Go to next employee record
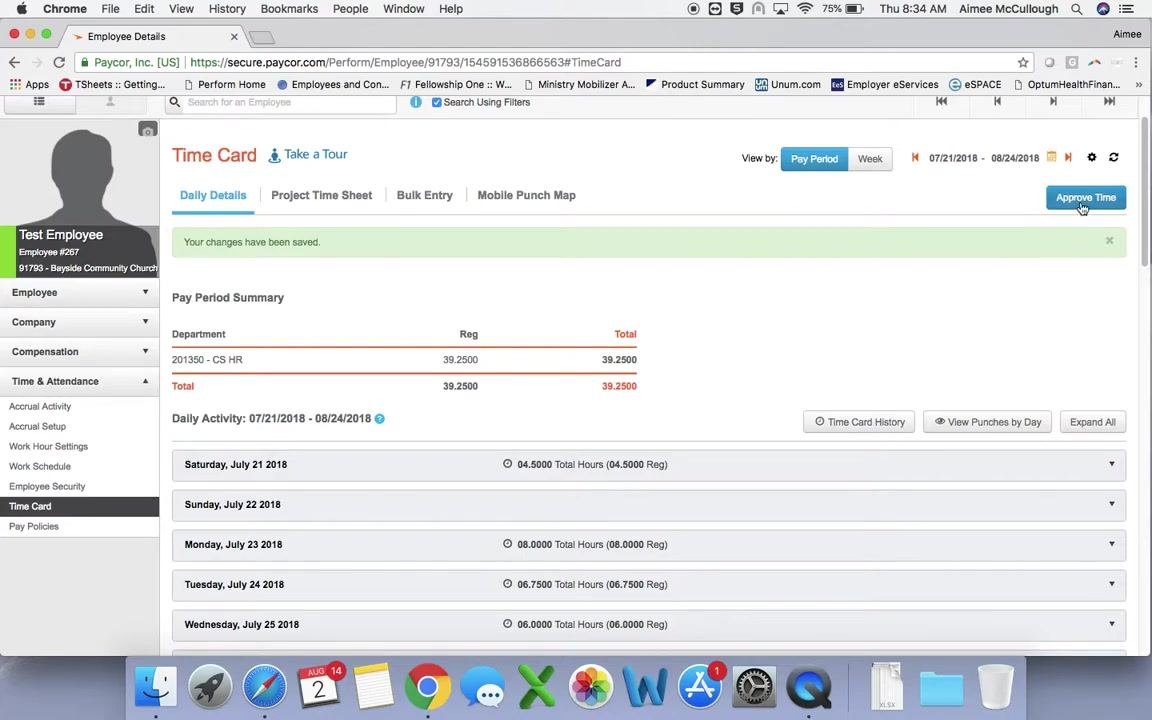Viewport: 1152px width, 720px height. pyautogui.click(x=1053, y=101)
